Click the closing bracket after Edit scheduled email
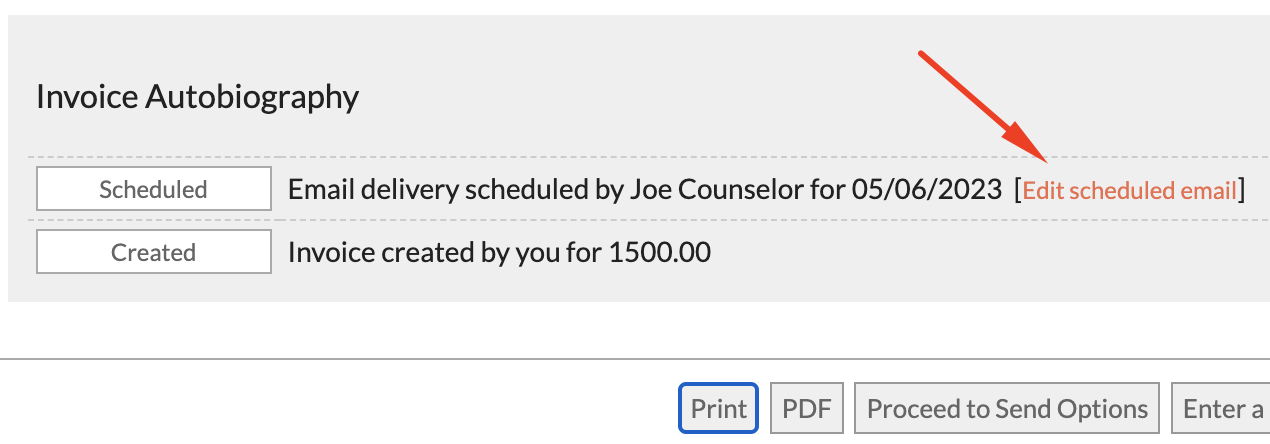This screenshot has height=444, width=1270. 1241,190
